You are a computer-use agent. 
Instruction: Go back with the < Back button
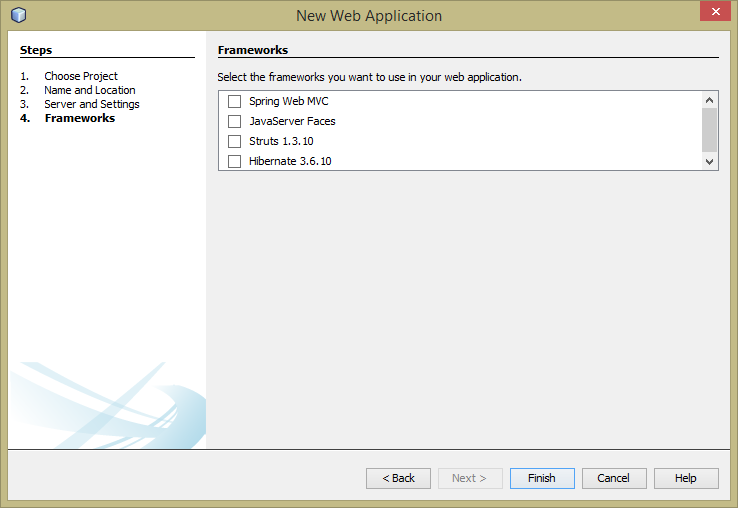[x=398, y=478]
